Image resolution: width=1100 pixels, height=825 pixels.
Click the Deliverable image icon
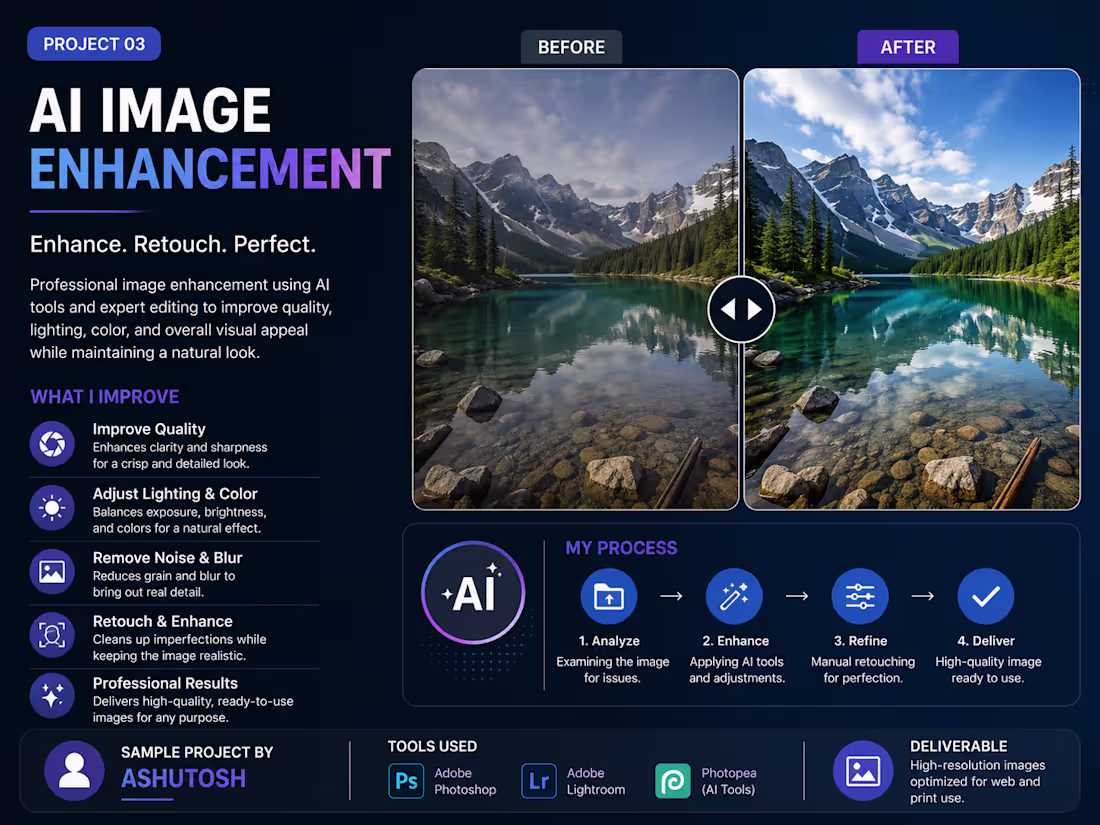[x=863, y=770]
